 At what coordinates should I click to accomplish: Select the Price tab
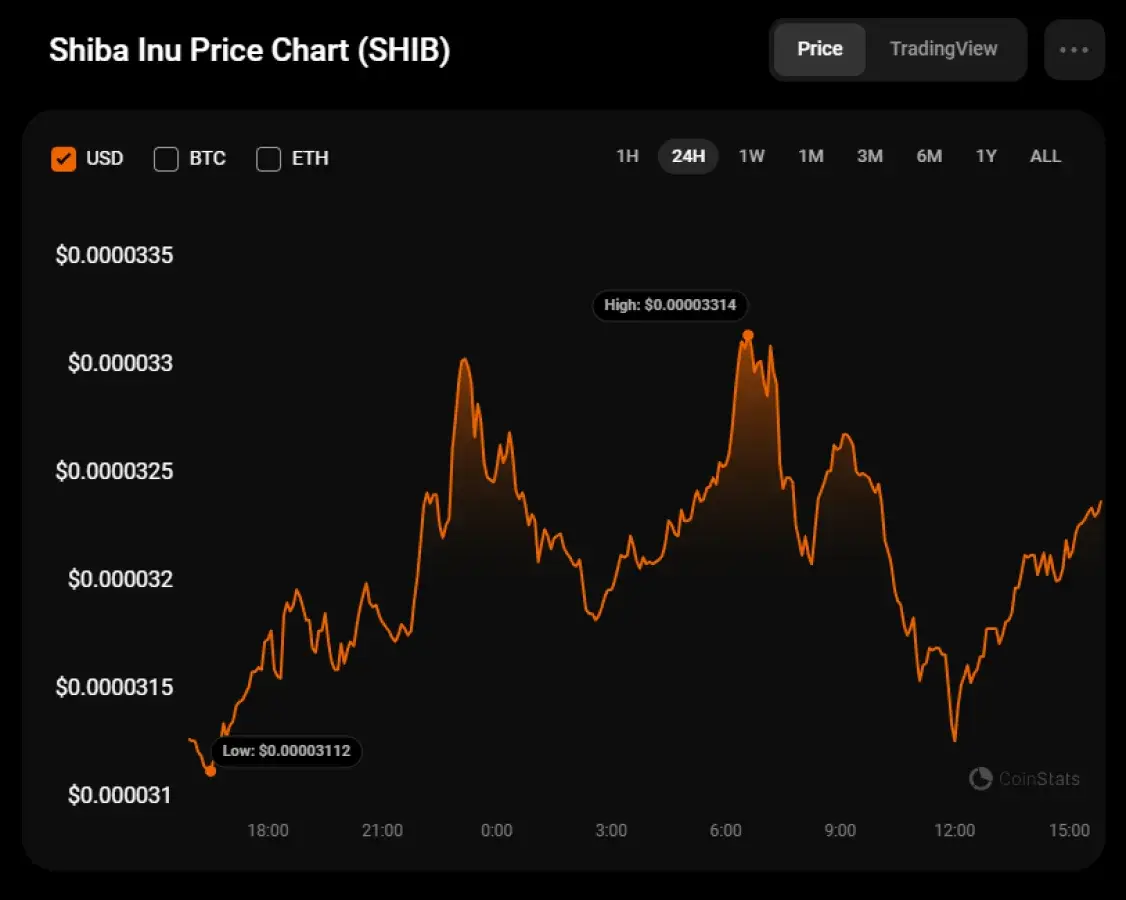tap(819, 48)
